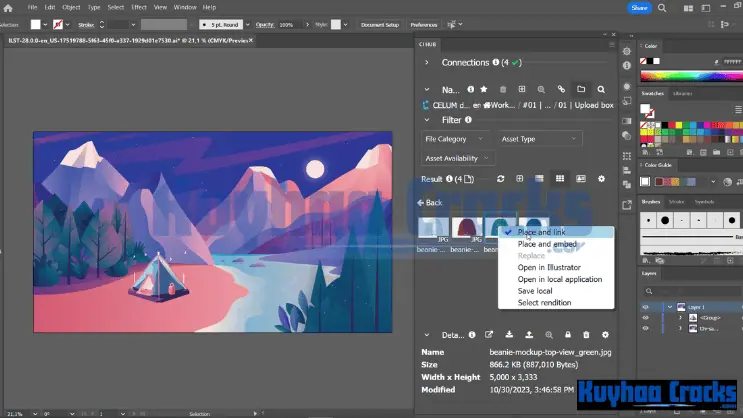Collapse the Details section chevron
This screenshot has width=743, height=418.
click(x=427, y=335)
